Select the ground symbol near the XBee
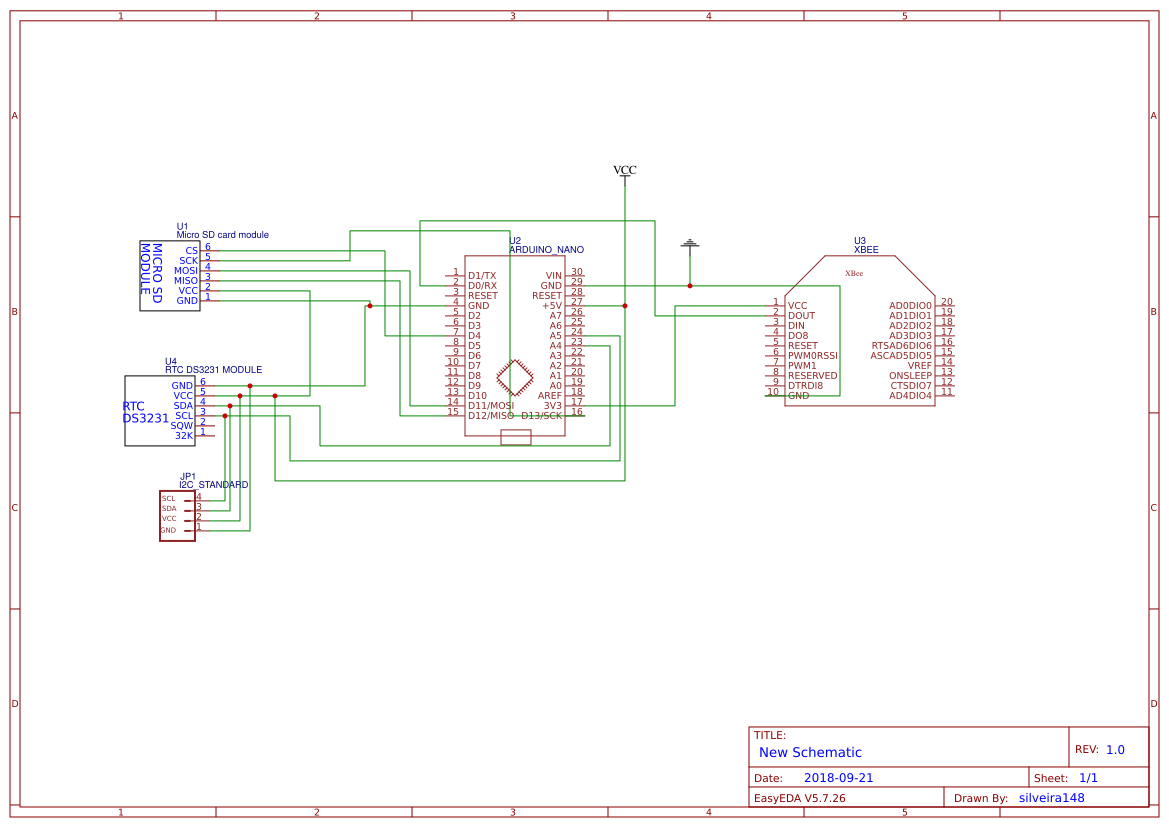Image resolution: width=1169 pixels, height=827 pixels. (690, 243)
